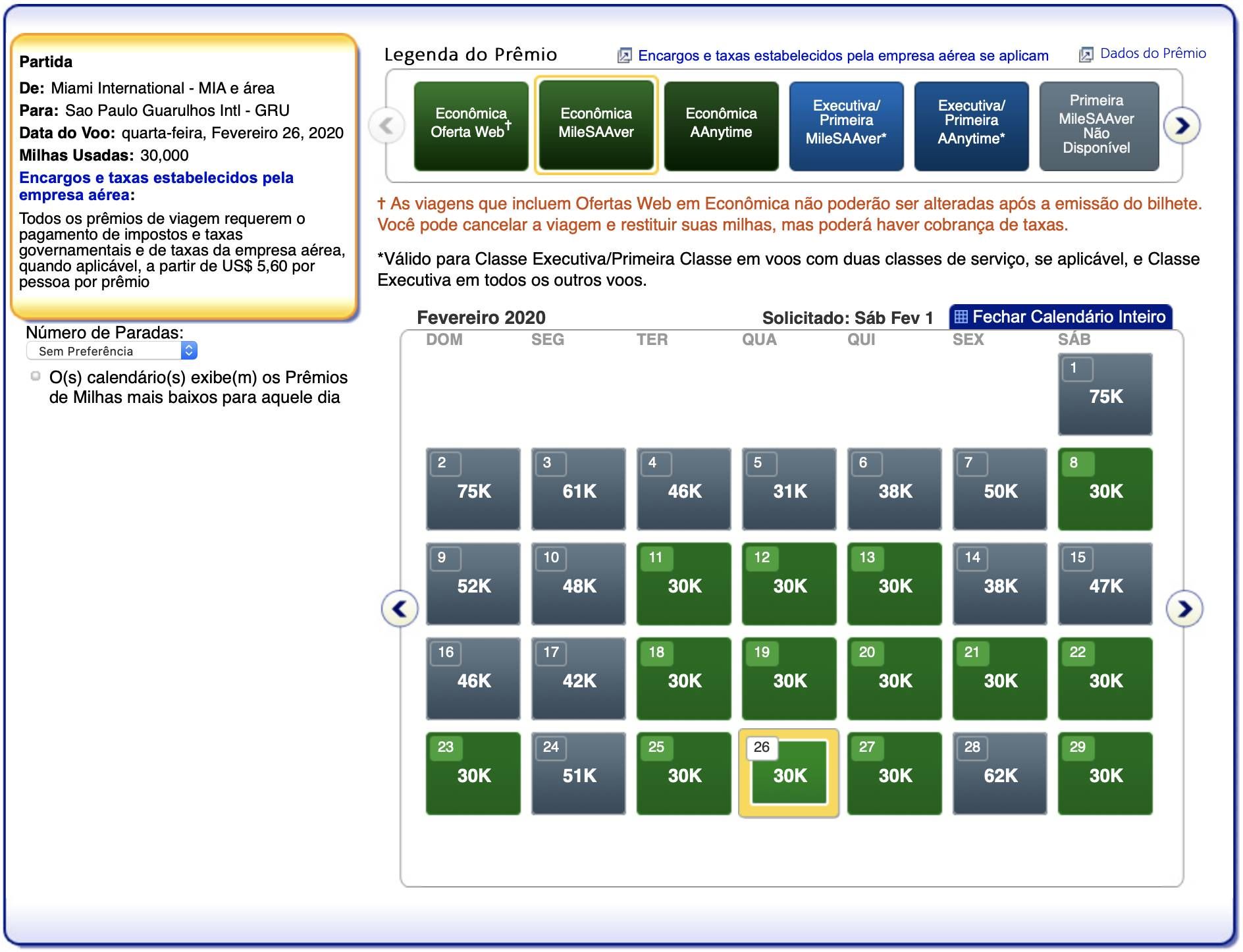
Task: Choose February 17 at 42K
Action: (579, 679)
